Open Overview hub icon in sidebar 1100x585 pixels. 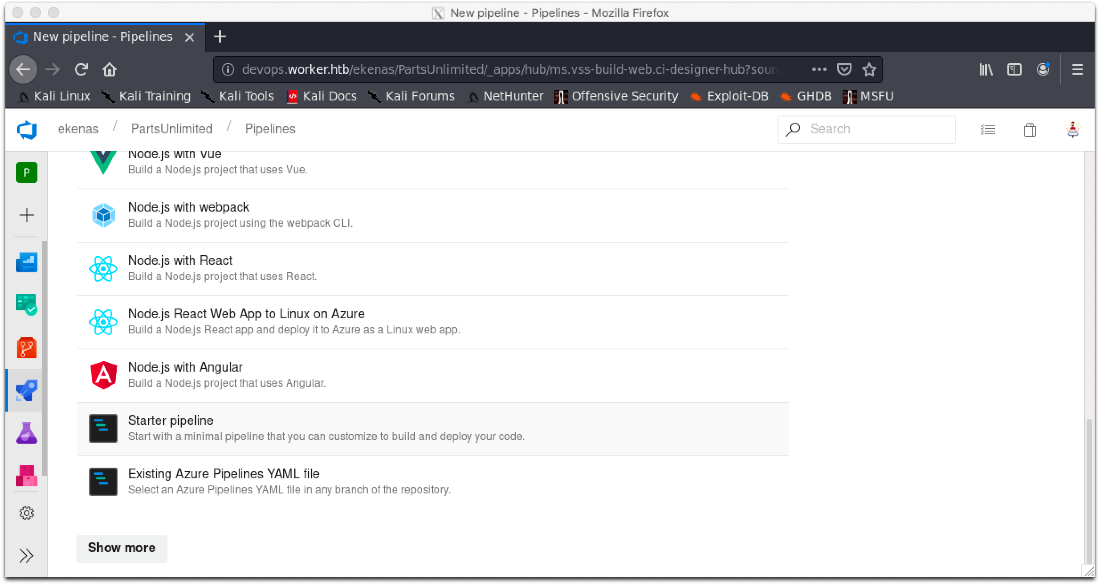click(x=27, y=262)
